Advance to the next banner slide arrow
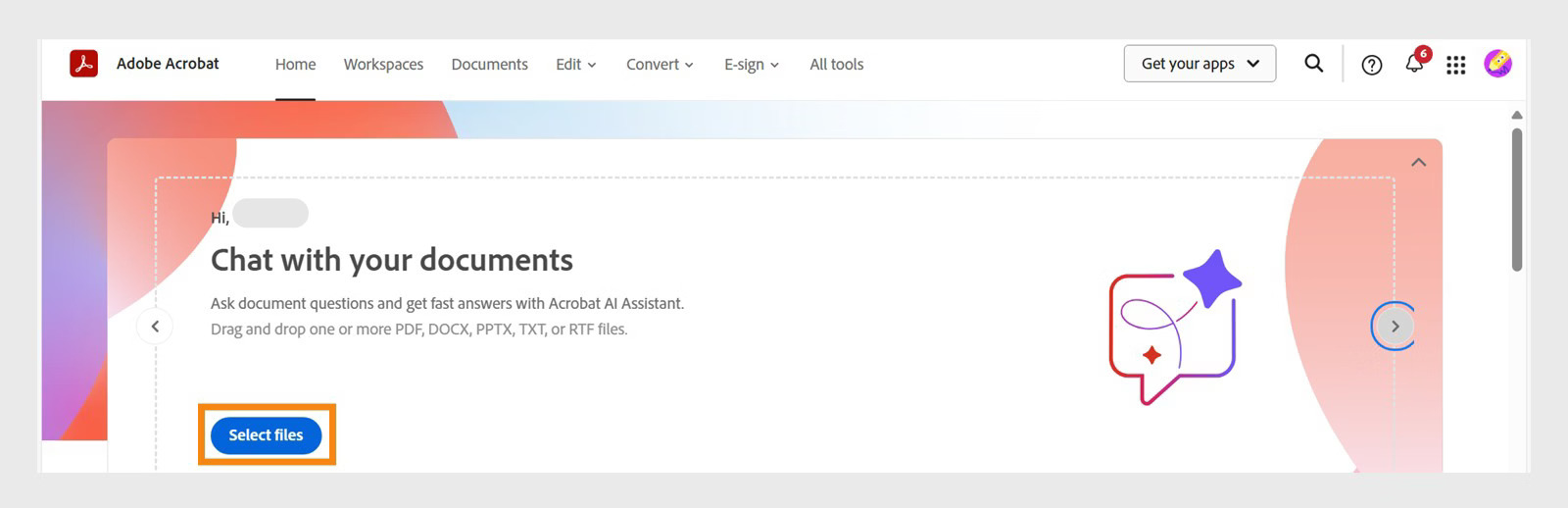 click(x=1395, y=327)
